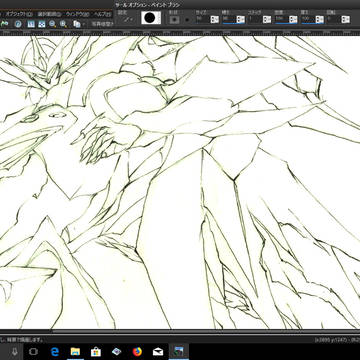Open the 写真修整 toolbar dropdown
This screenshot has height=360, width=360.
(103, 24)
